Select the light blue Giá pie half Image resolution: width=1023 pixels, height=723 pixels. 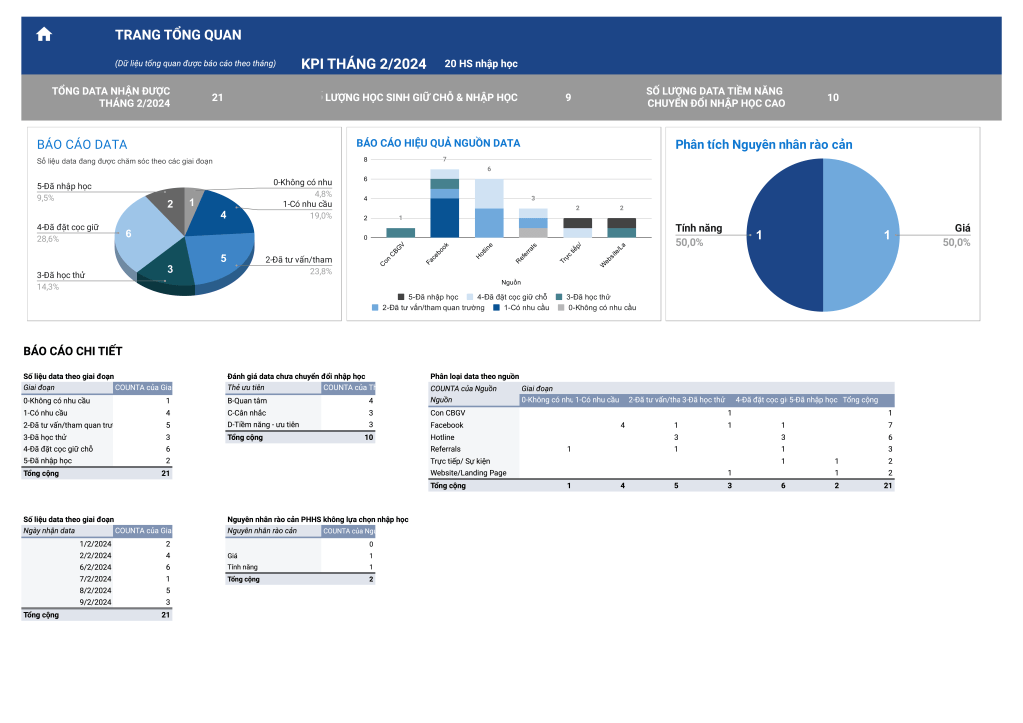pos(860,235)
